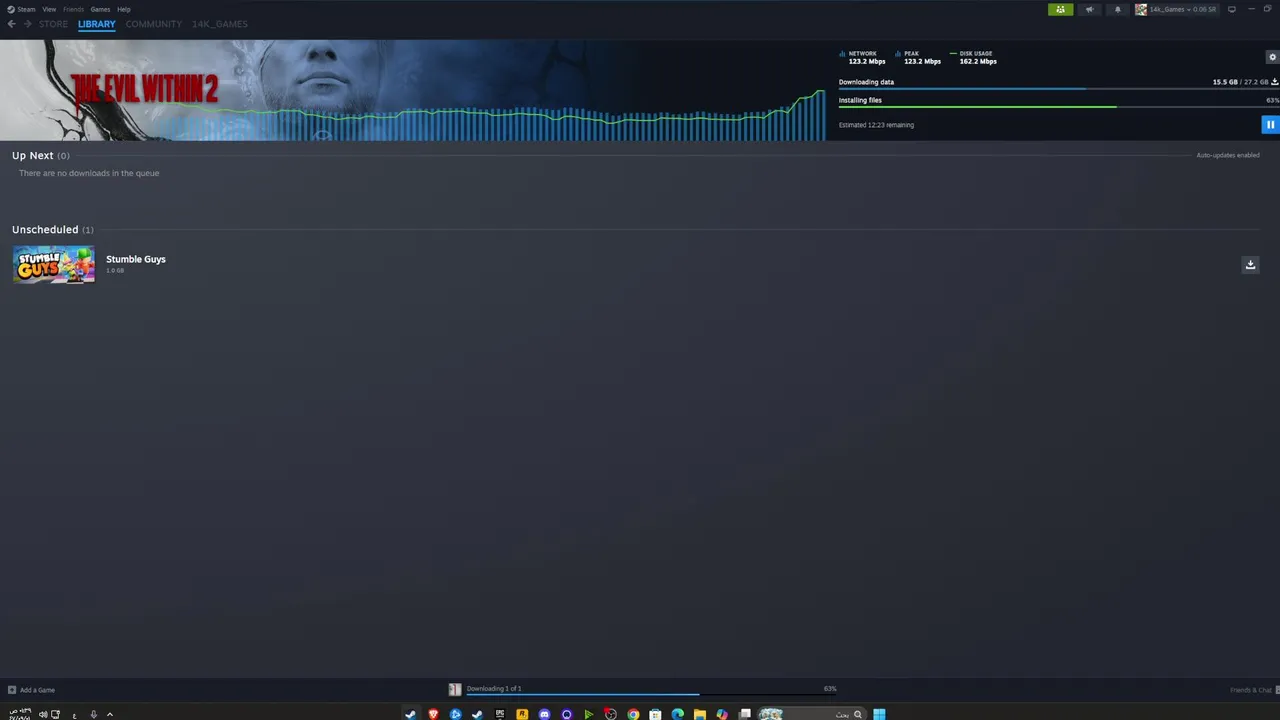
Task: Click the Installing files progress bar
Action: [1059, 107]
